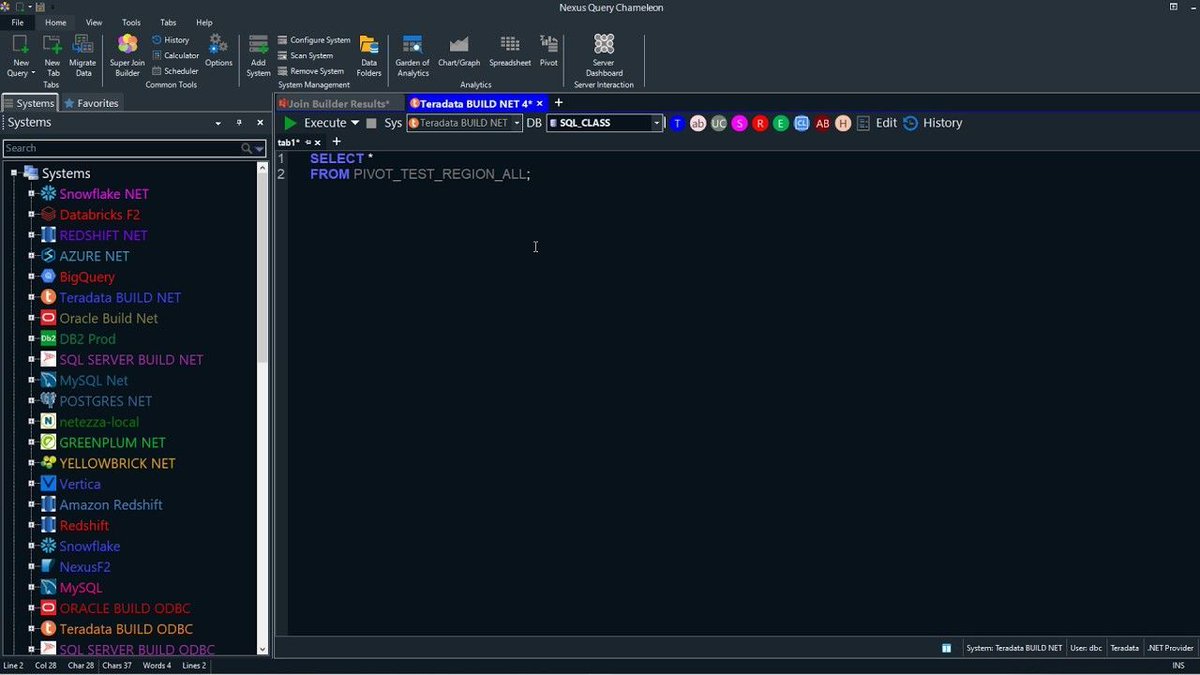Open a New Tab from the ribbon

pos(52,55)
